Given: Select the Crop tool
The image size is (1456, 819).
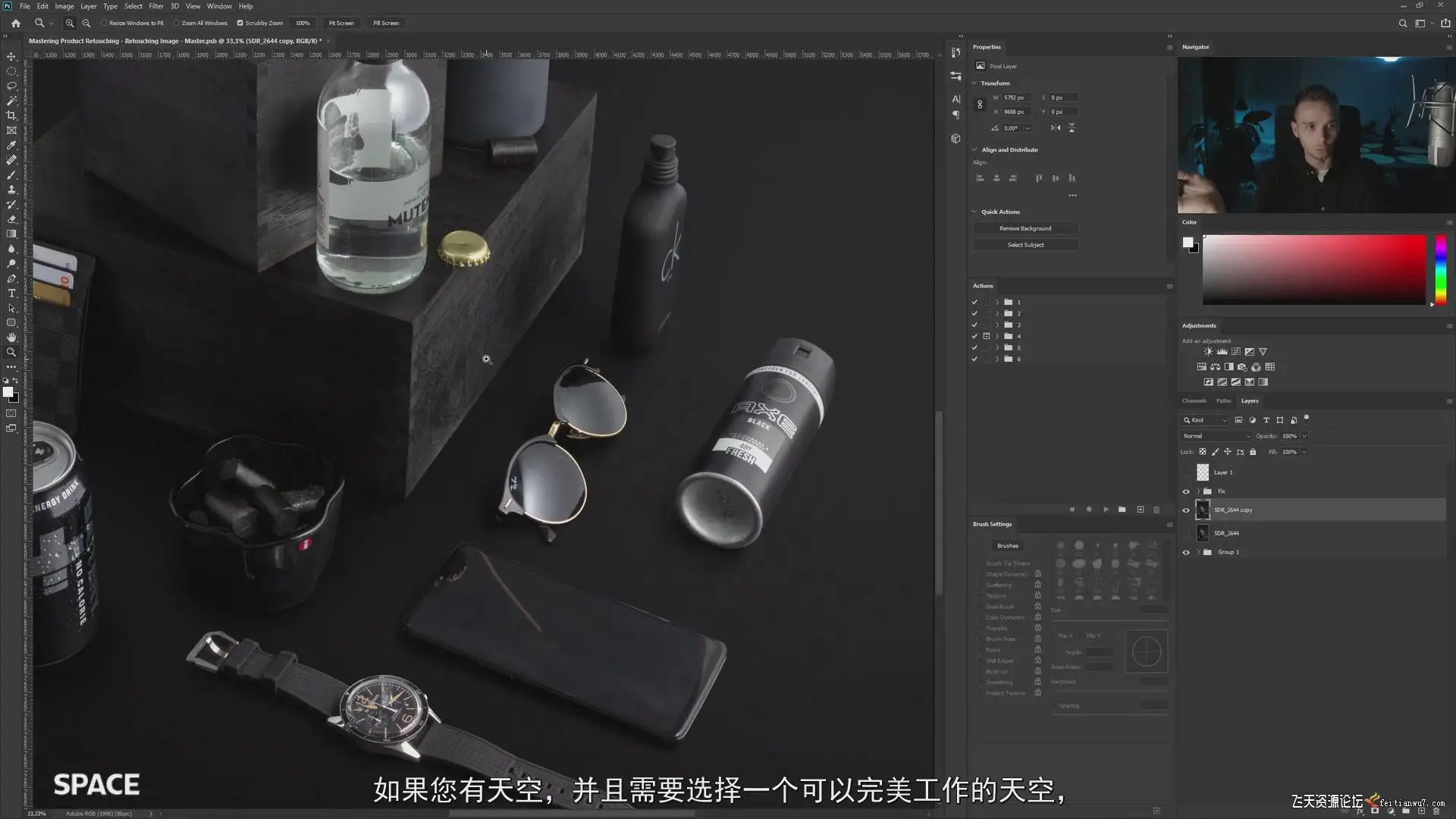Looking at the screenshot, I should [x=11, y=115].
